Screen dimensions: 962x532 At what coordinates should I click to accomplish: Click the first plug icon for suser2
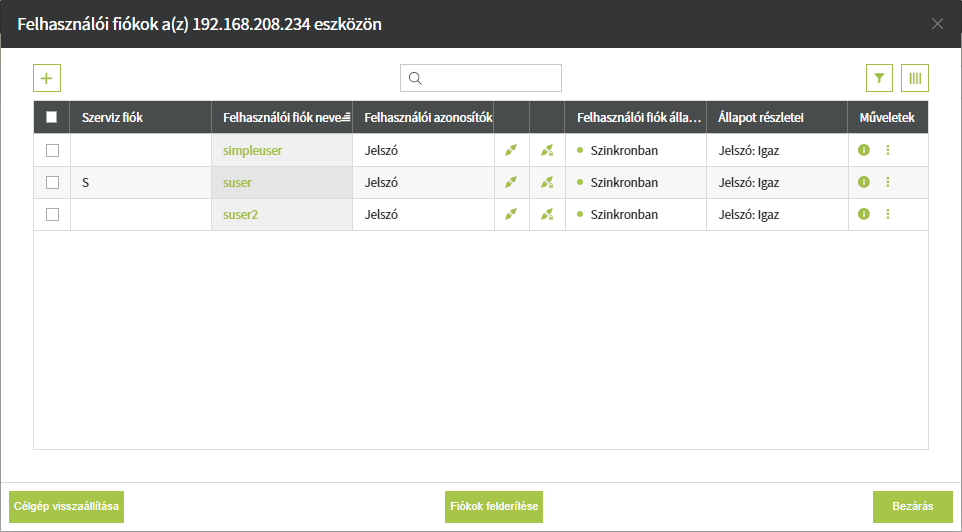click(x=511, y=214)
